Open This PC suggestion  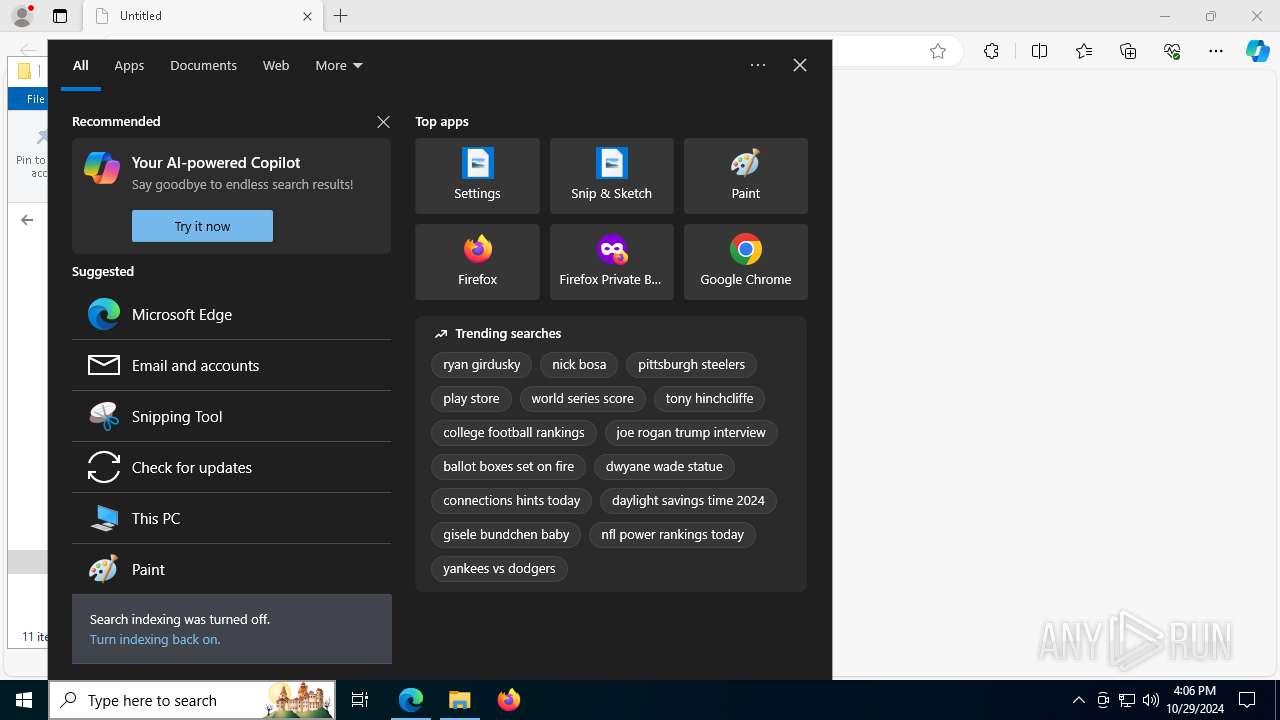click(x=231, y=518)
